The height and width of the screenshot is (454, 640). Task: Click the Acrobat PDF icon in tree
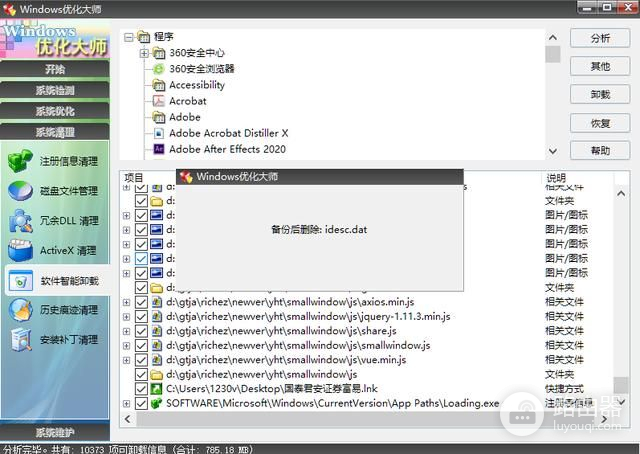(158, 101)
